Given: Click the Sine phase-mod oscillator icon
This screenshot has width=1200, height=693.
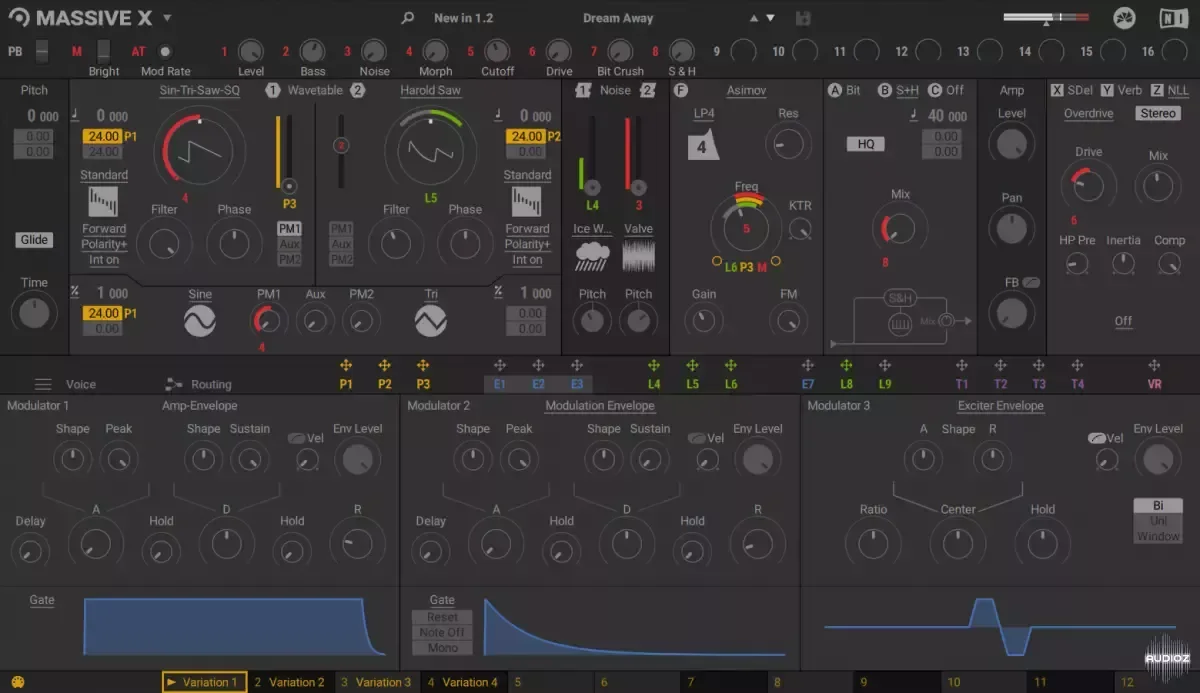Looking at the screenshot, I should coord(200,320).
